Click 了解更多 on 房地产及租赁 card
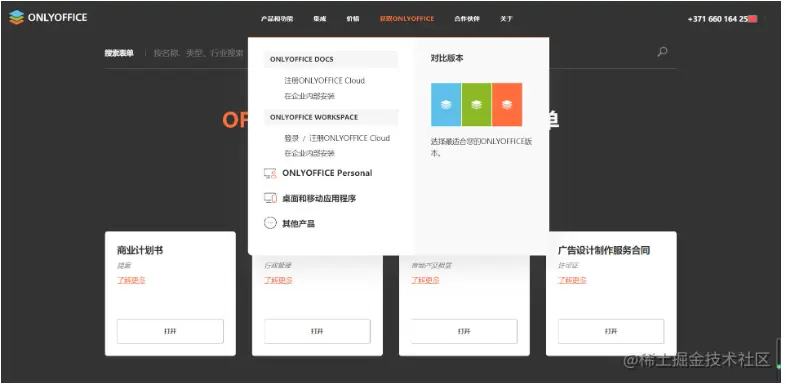Screen dimensions: 786x384 point(425,280)
